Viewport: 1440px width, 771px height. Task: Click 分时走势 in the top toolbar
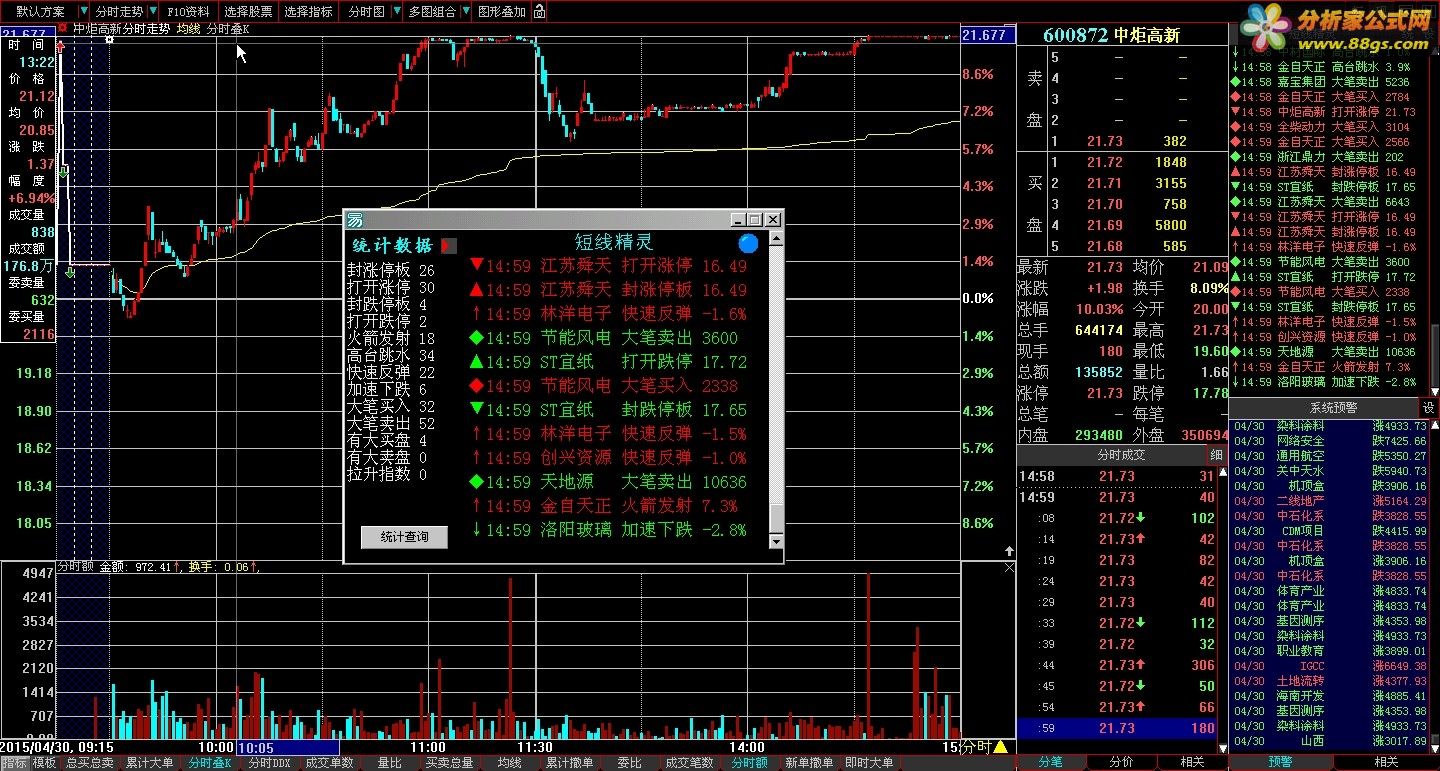tap(120, 12)
